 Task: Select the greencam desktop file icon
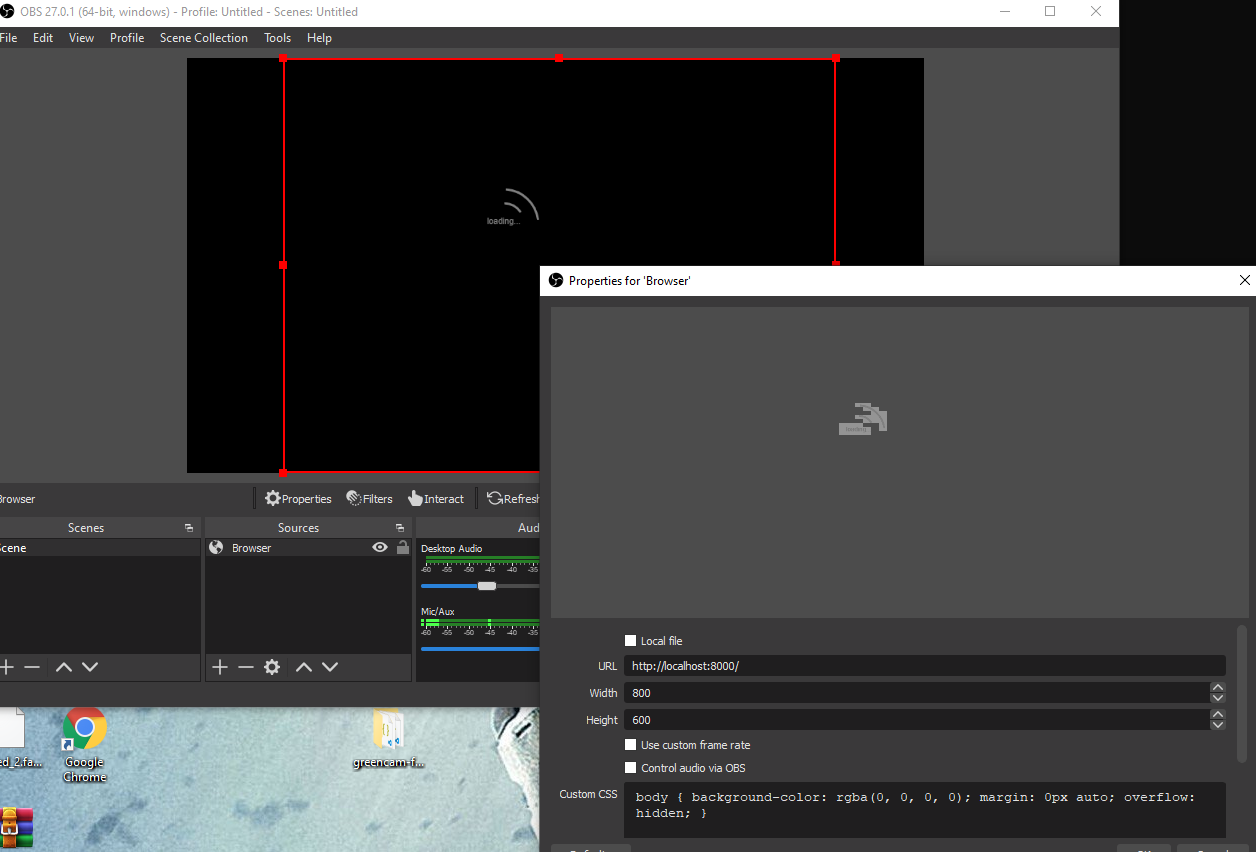click(388, 739)
